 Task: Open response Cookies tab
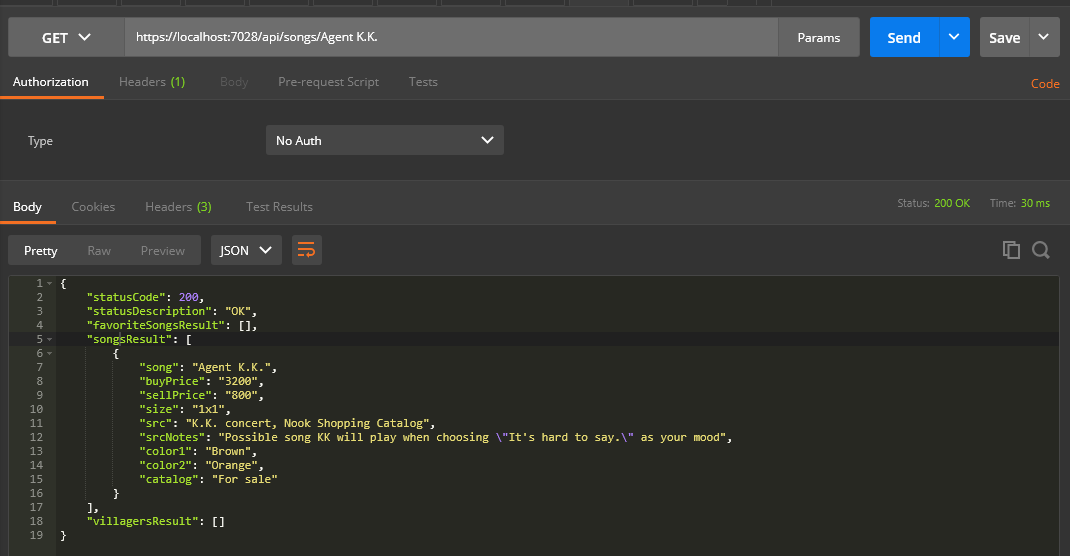coord(93,207)
